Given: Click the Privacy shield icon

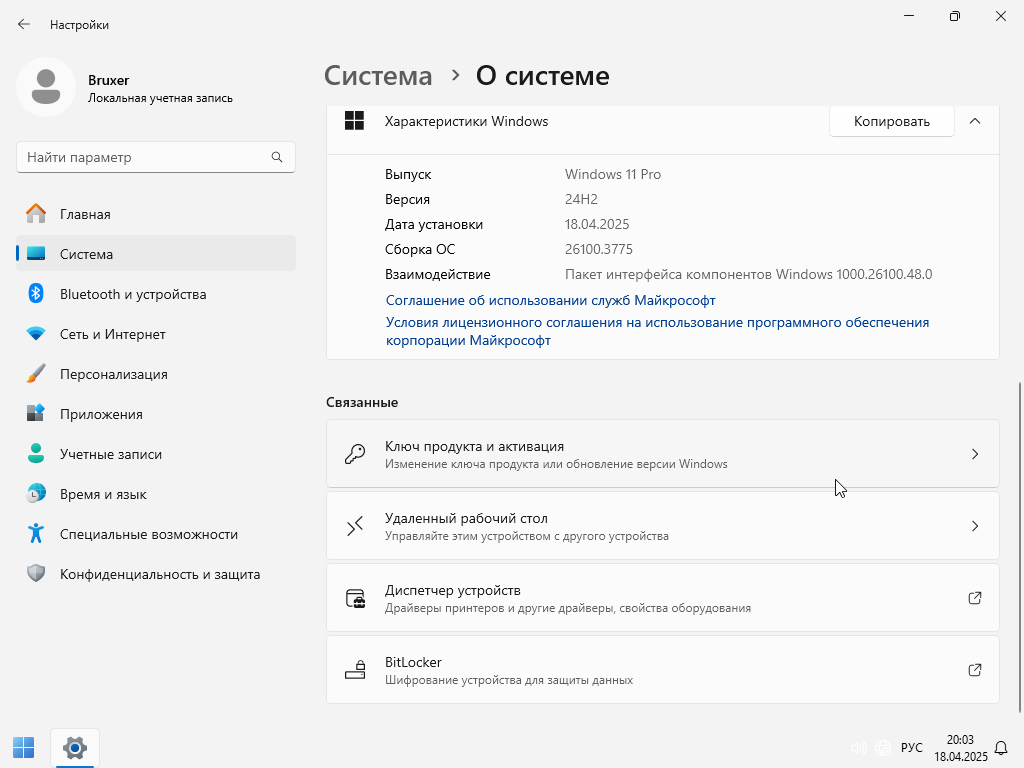Looking at the screenshot, I should click(36, 573).
